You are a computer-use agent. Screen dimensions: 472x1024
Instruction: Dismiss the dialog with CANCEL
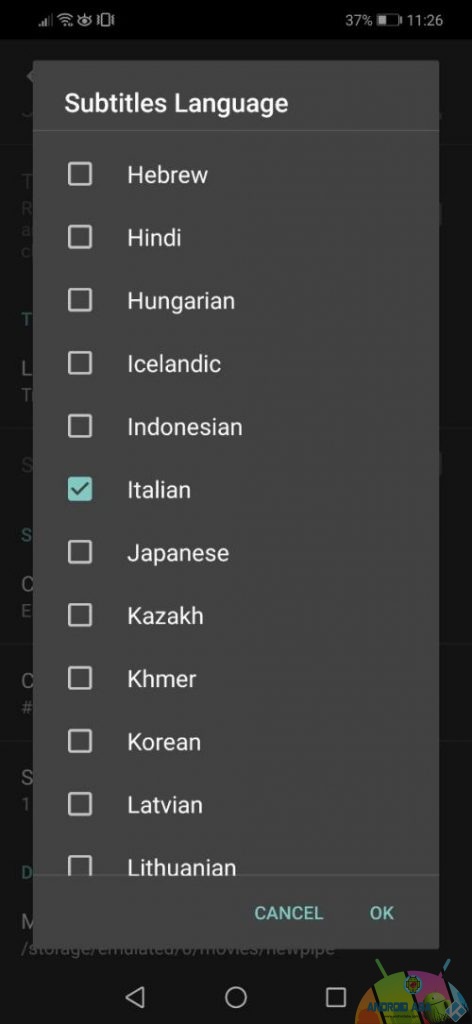coord(289,912)
